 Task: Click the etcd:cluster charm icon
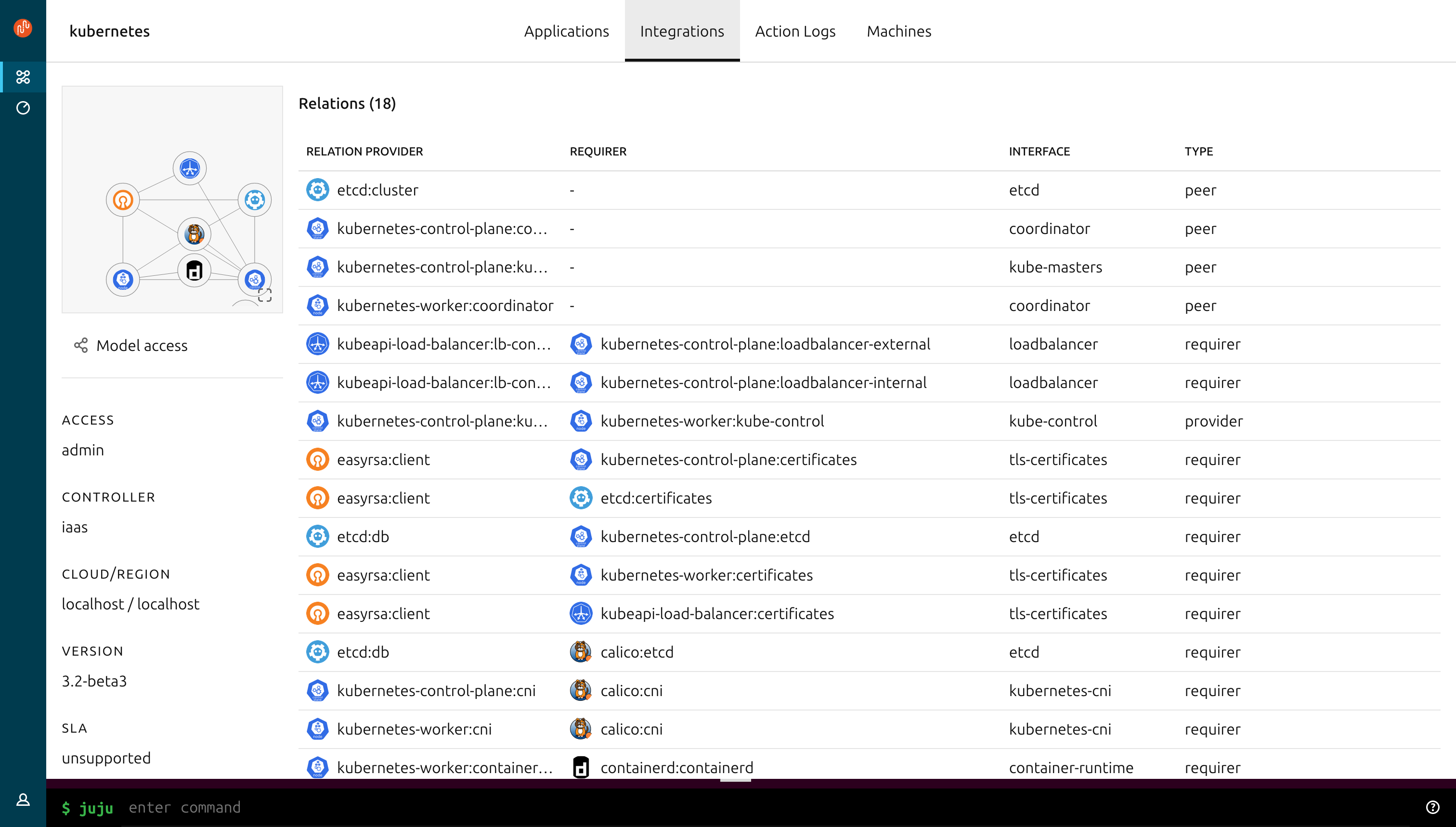tap(318, 190)
